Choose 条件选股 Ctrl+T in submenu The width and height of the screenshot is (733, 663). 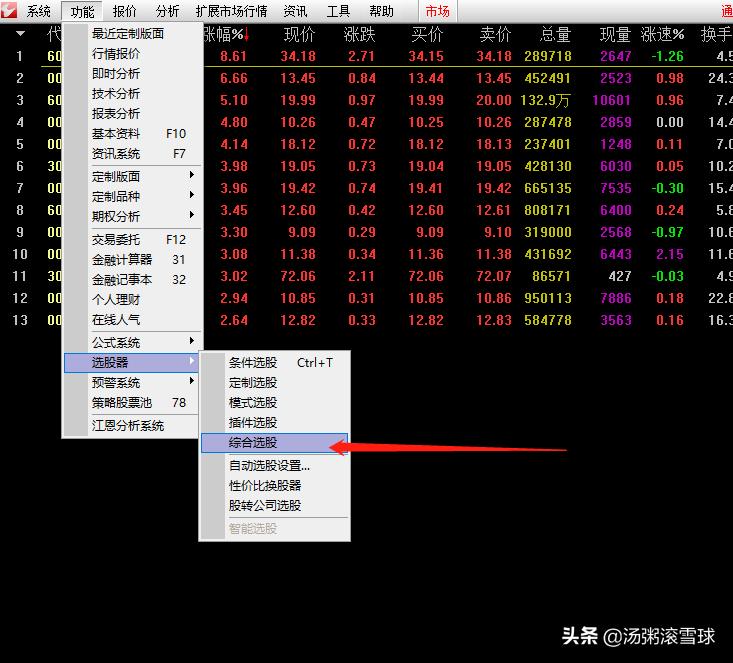point(275,362)
